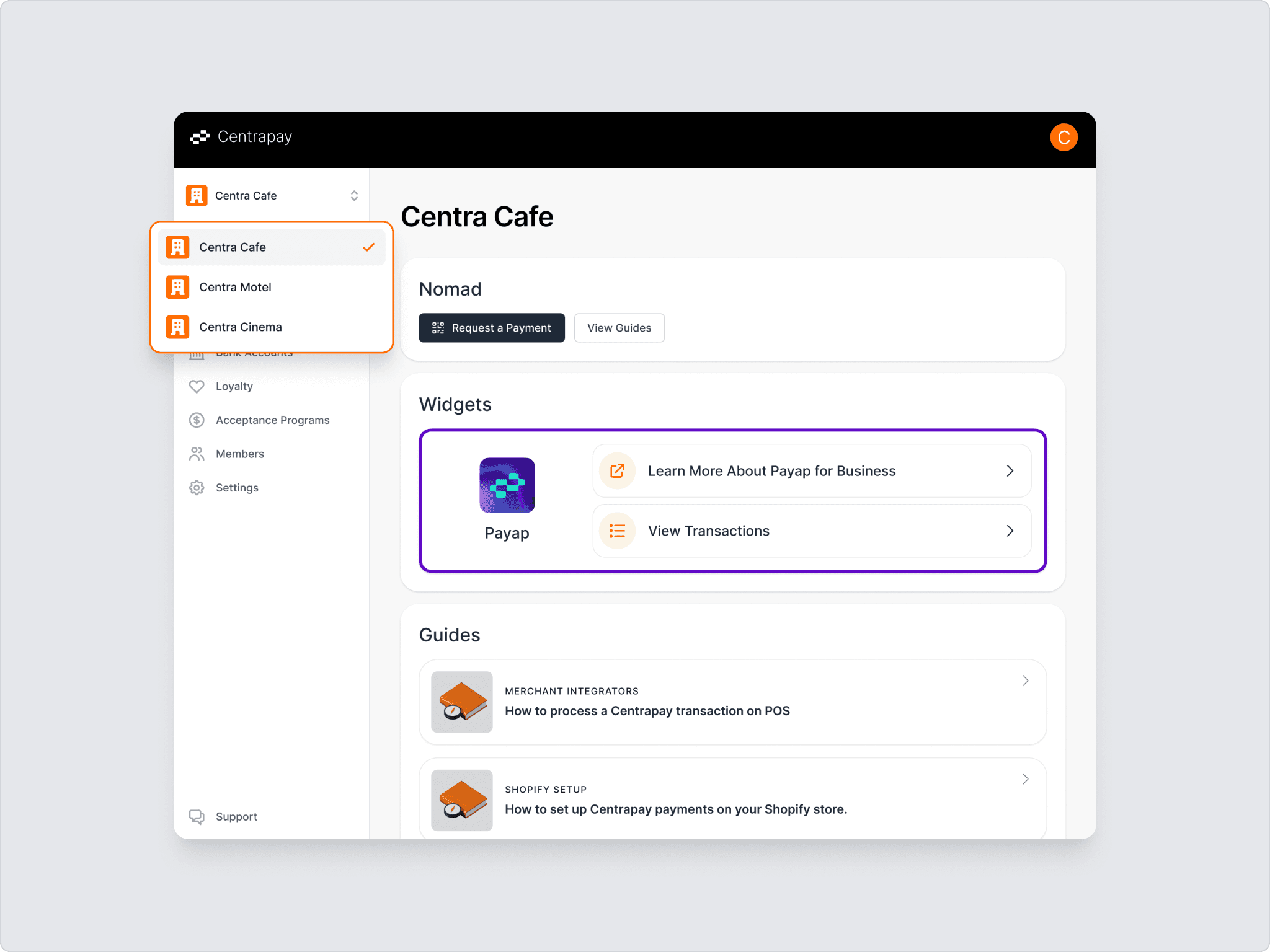Viewport: 1270px width, 952px height.
Task: Open Learn More About Payap for Business
Action: [812, 471]
